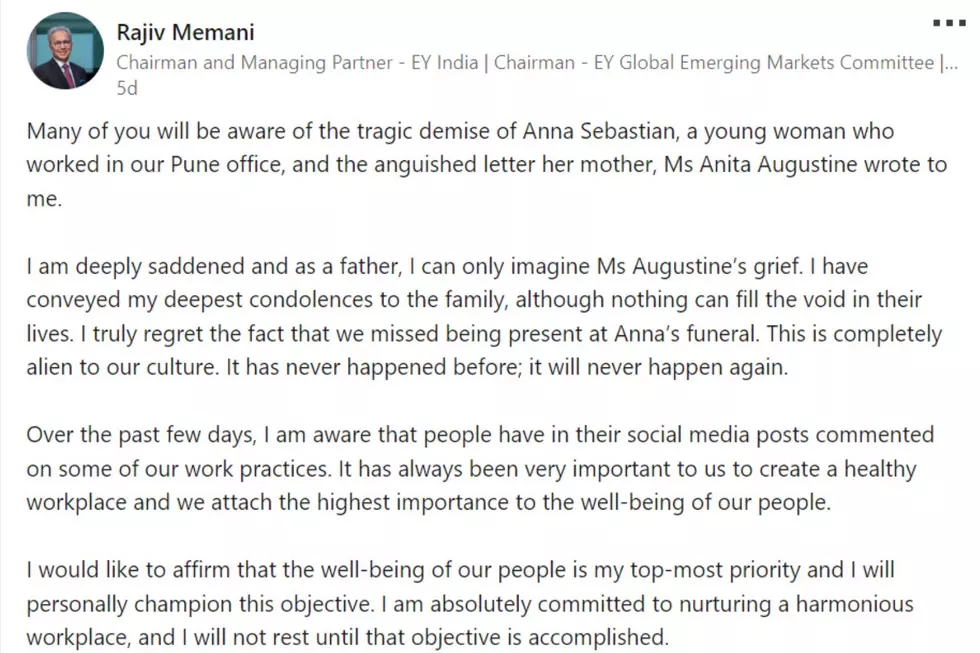The width and height of the screenshot is (980, 653).
Task: Click the final words objective is accomplished
Action: pos(540,638)
